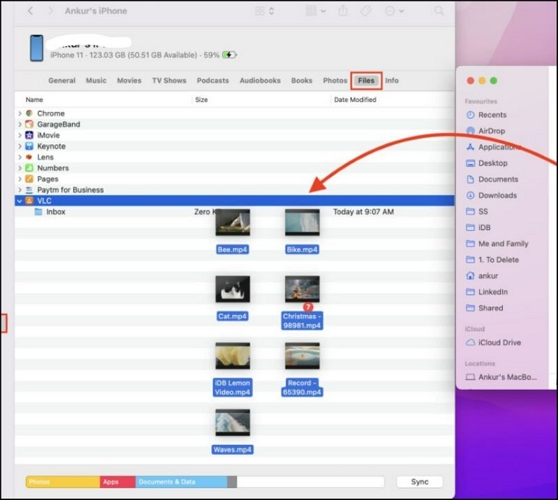This screenshot has height=500, width=558.
Task: Click the Numbers app icon
Action: [x=29, y=168]
